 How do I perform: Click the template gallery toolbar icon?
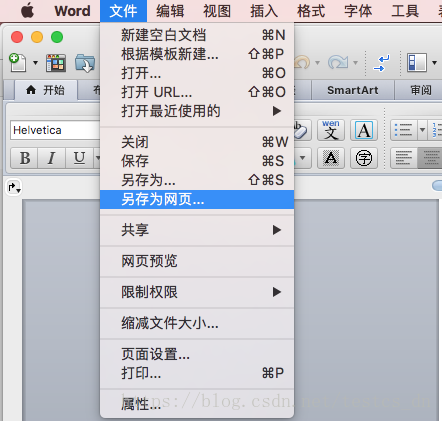click(x=56, y=63)
